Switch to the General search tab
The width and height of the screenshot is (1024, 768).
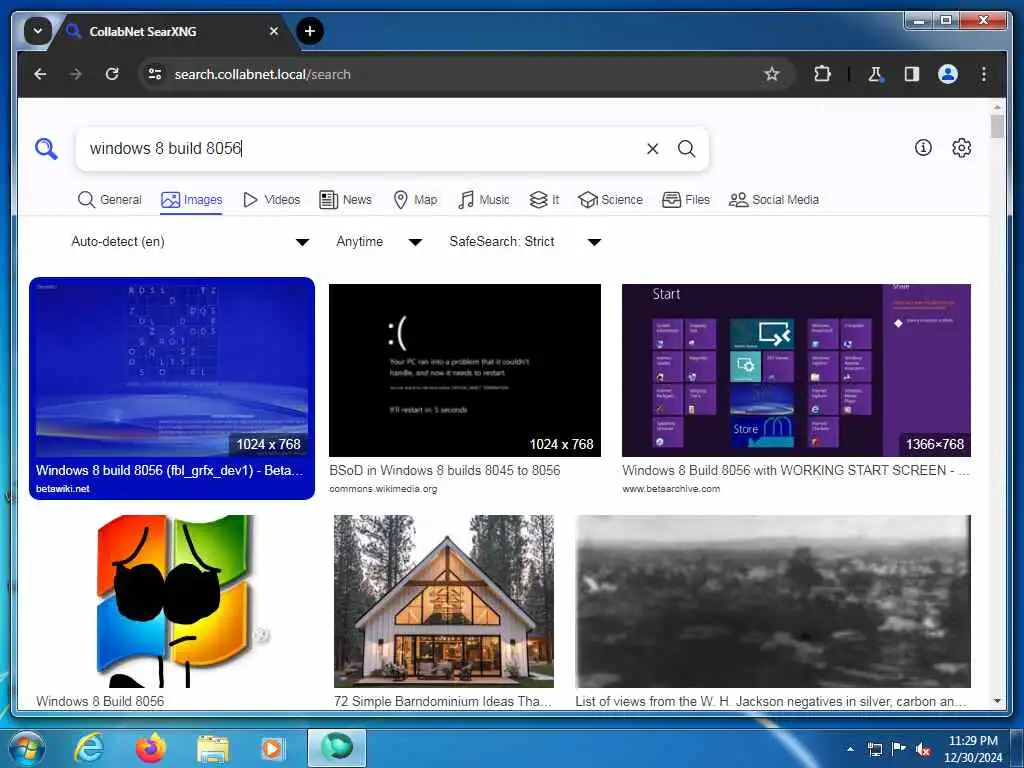(x=109, y=200)
